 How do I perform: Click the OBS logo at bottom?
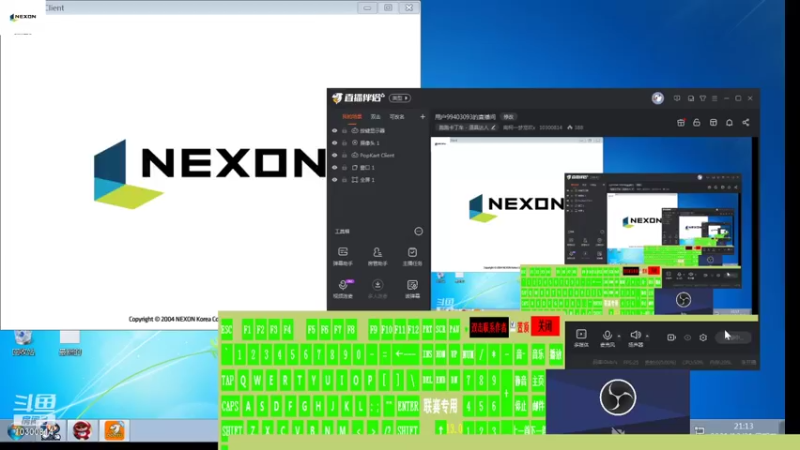tap(618, 397)
